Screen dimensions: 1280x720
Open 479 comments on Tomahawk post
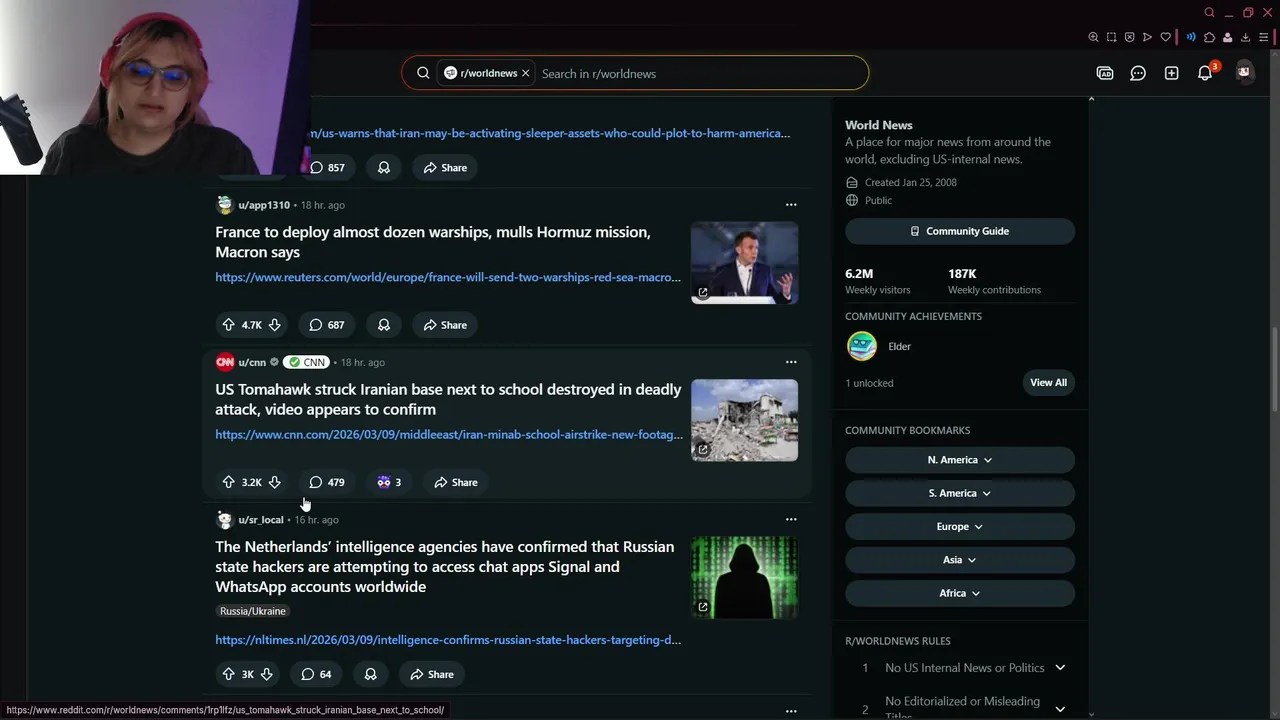[326, 482]
